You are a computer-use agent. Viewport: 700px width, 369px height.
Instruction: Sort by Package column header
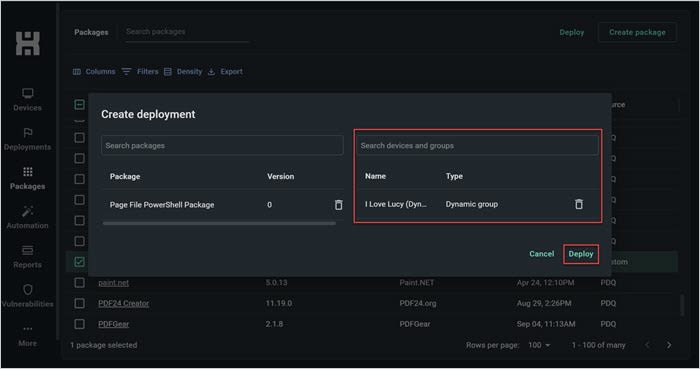125,176
